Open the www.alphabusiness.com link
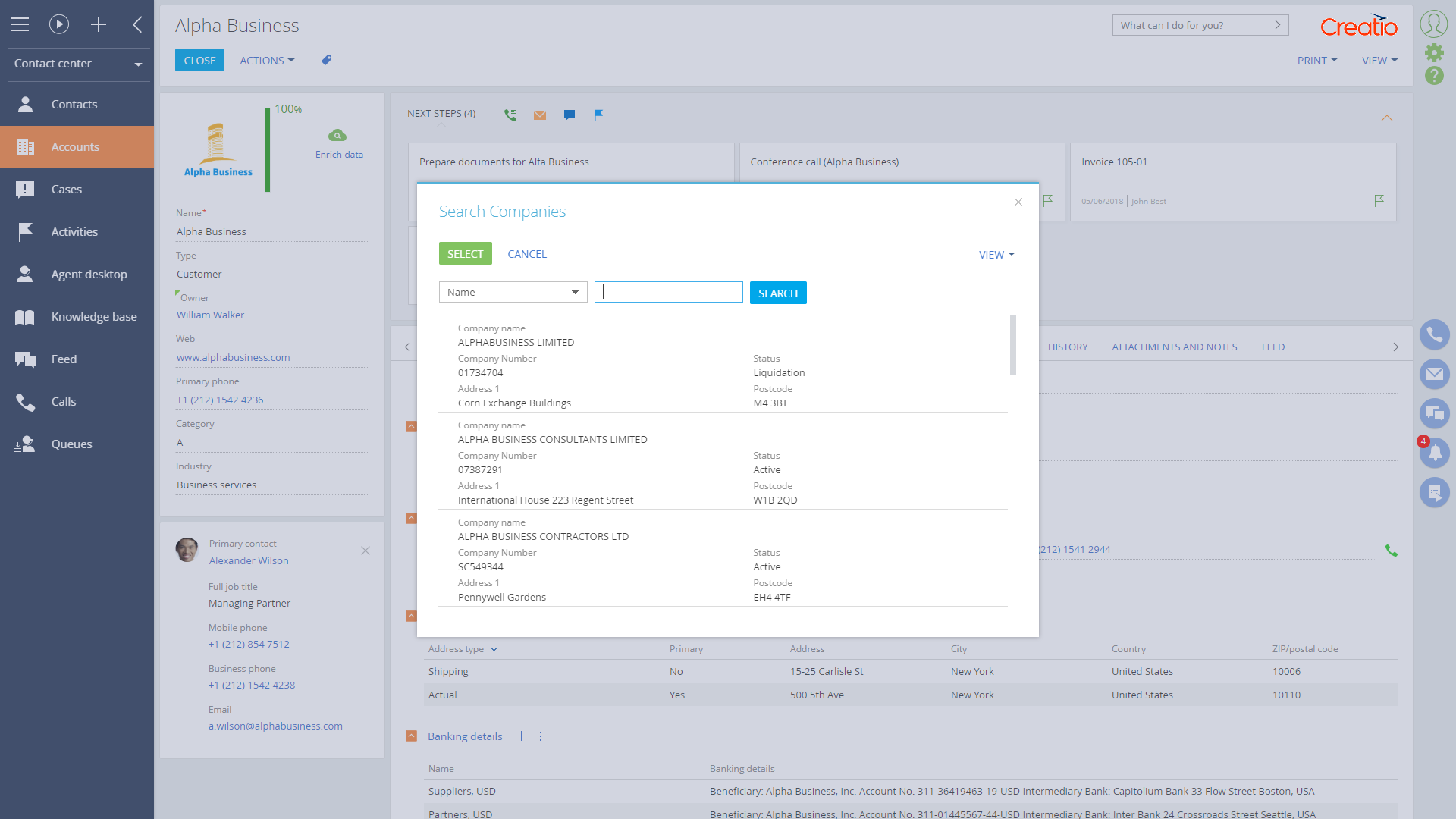Image resolution: width=1456 pixels, height=819 pixels. [x=233, y=357]
